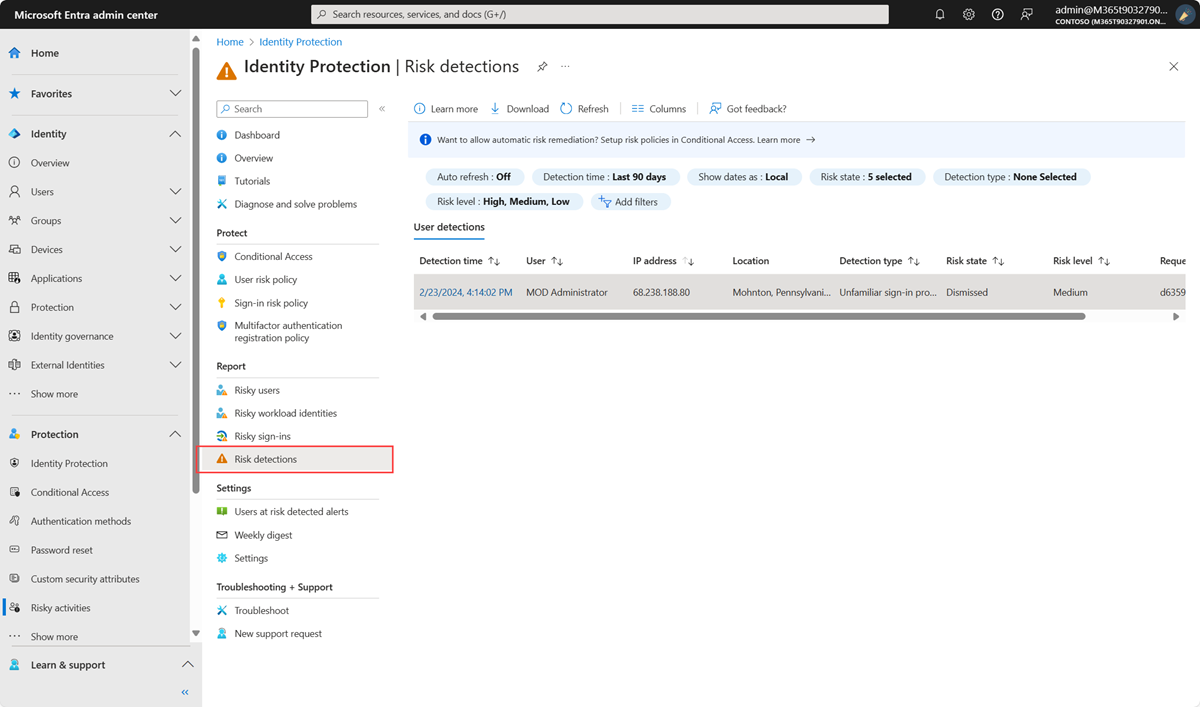The image size is (1200, 707).
Task: Click the Learn more info icon in the toolbar
Action: tap(421, 109)
